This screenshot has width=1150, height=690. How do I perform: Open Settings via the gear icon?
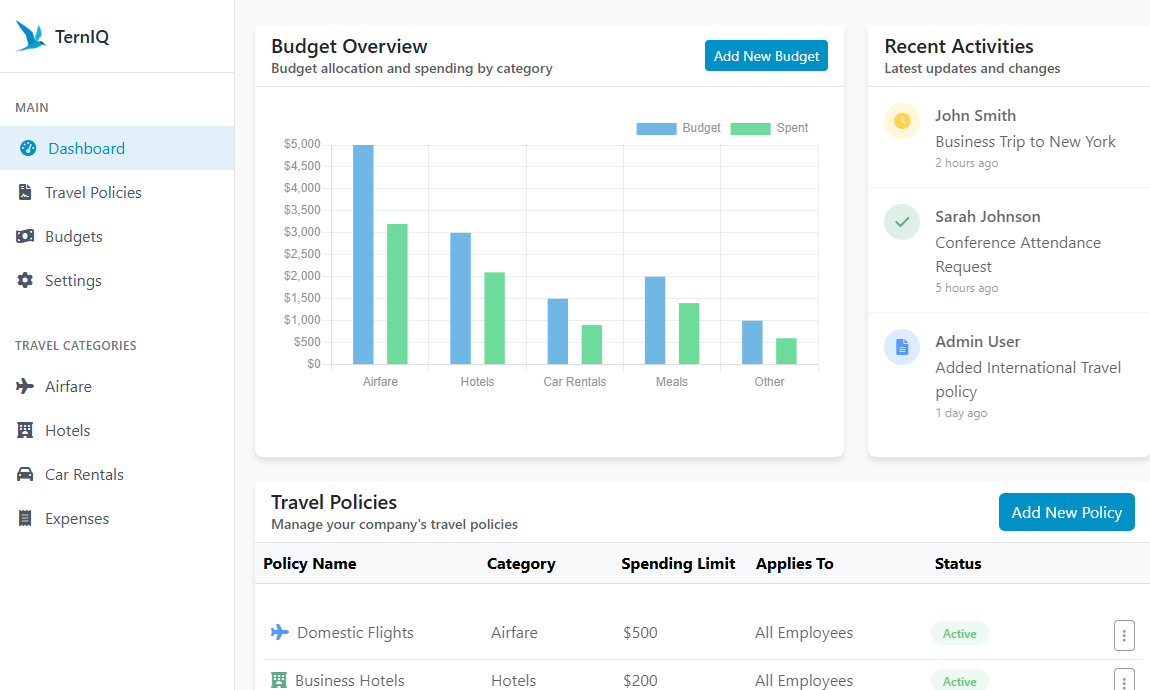[x=25, y=280]
